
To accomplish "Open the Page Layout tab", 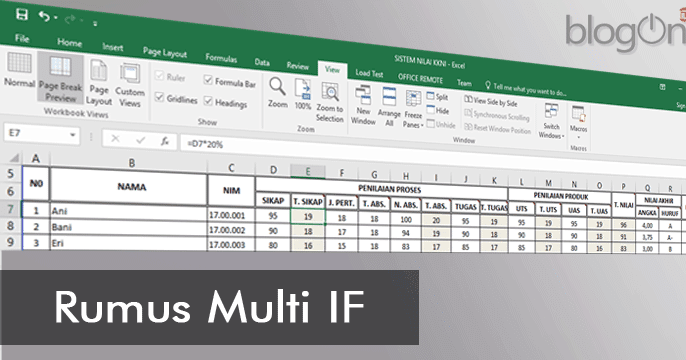I will tap(164, 52).
